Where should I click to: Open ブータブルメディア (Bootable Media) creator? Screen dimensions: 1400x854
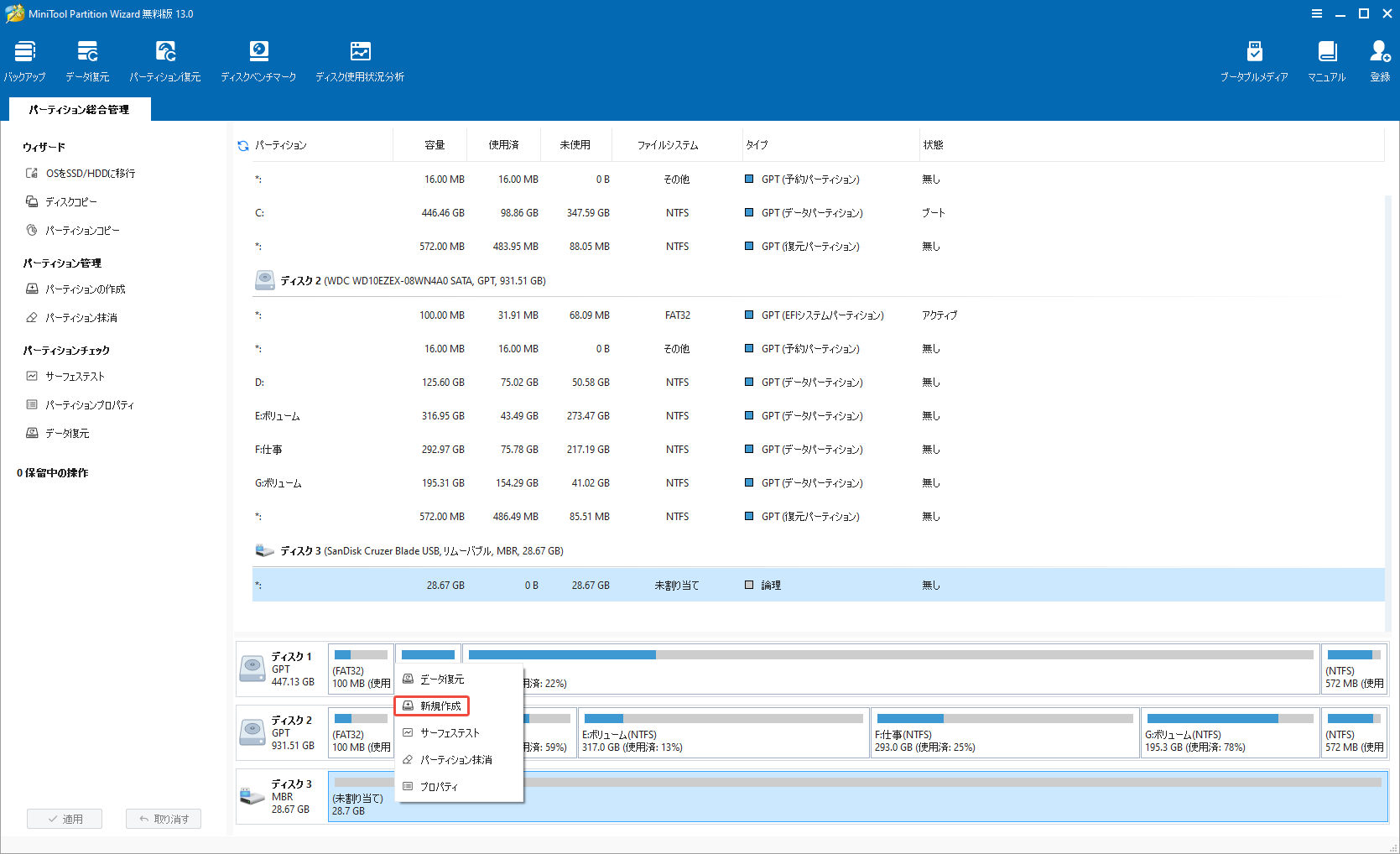(1255, 59)
